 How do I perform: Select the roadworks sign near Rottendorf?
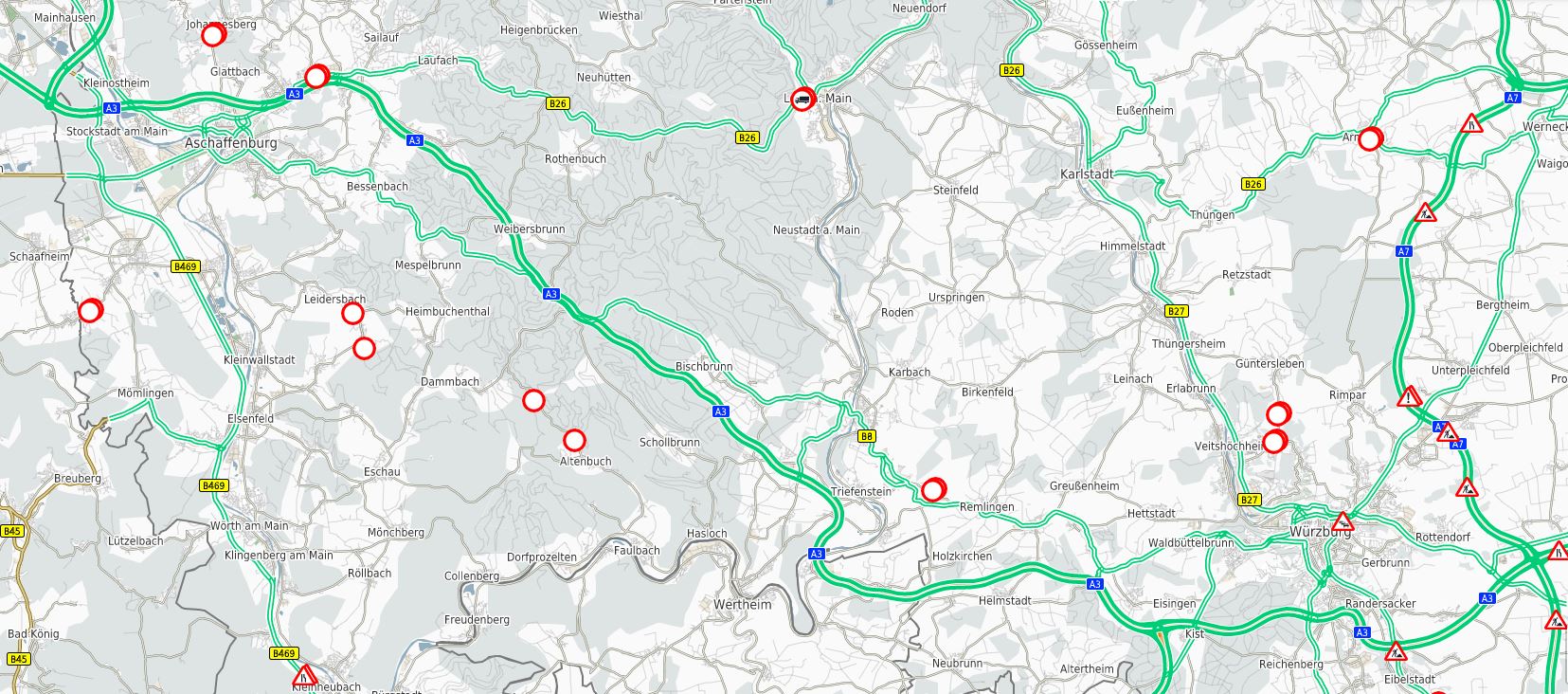point(1468,488)
